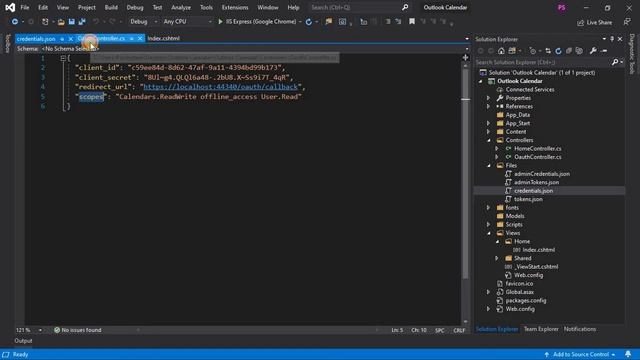Switch to the Notifications tab

(x=580, y=329)
